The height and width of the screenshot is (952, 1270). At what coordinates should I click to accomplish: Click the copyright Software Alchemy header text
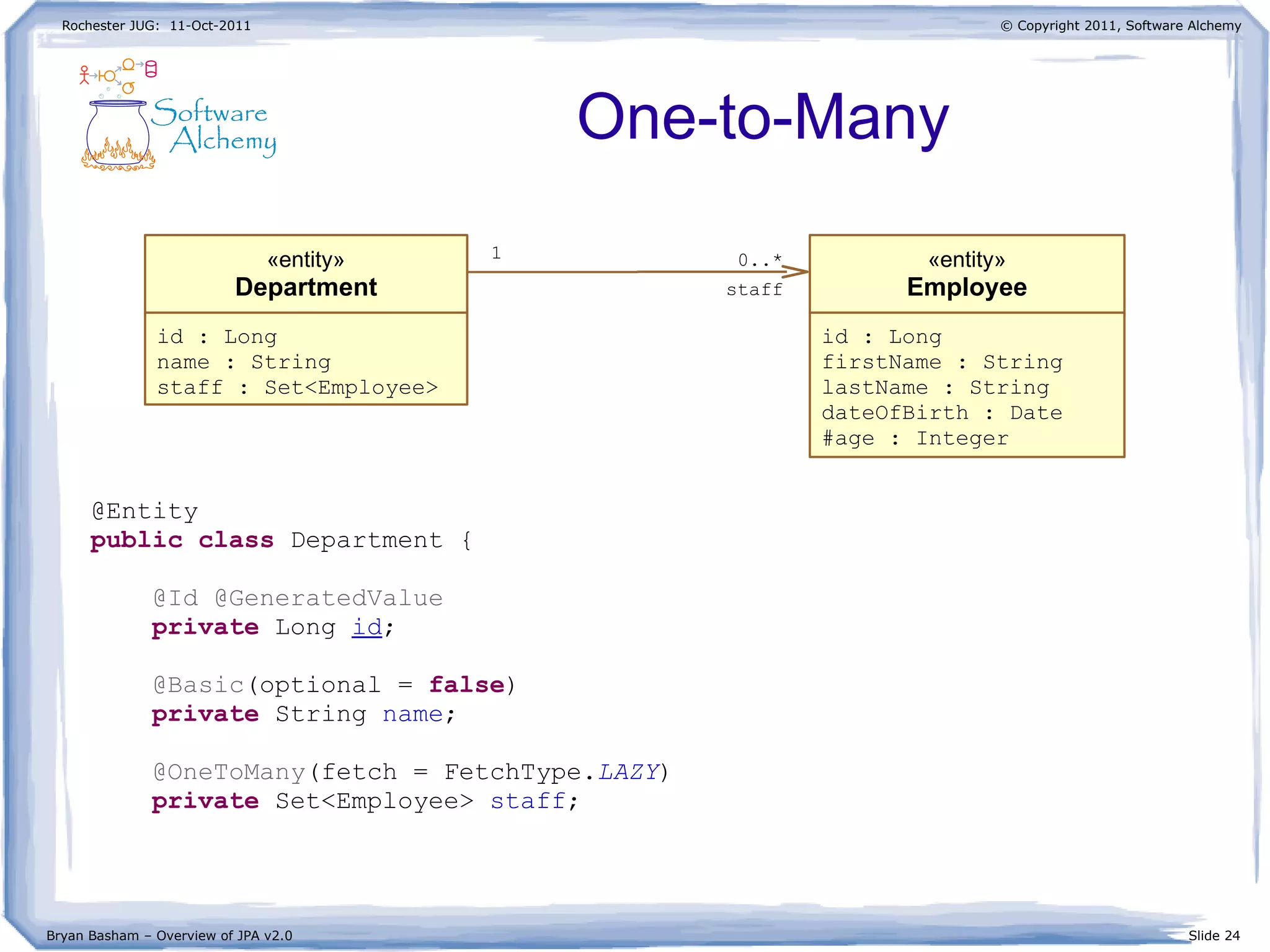(1121, 25)
